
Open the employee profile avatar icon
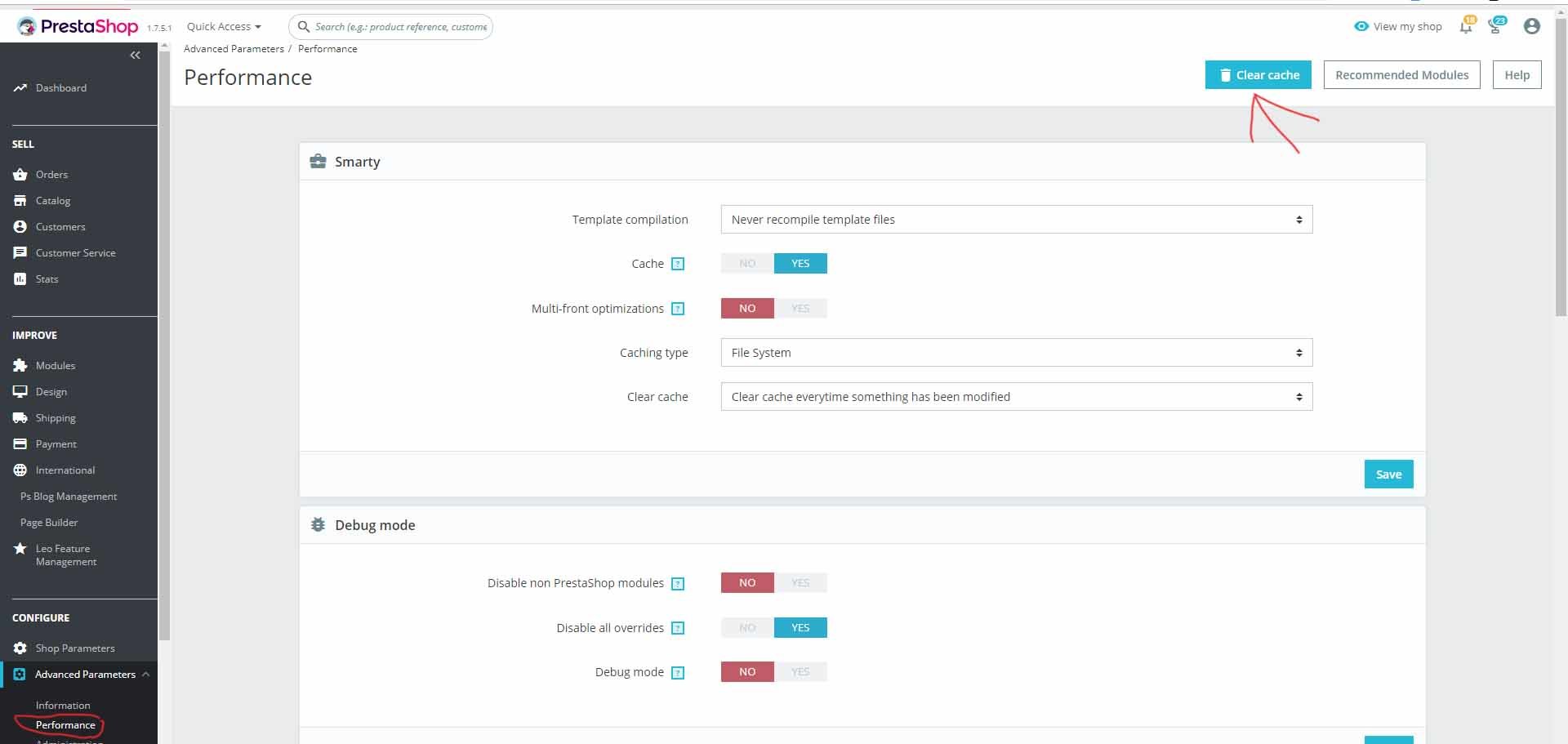tap(1532, 26)
